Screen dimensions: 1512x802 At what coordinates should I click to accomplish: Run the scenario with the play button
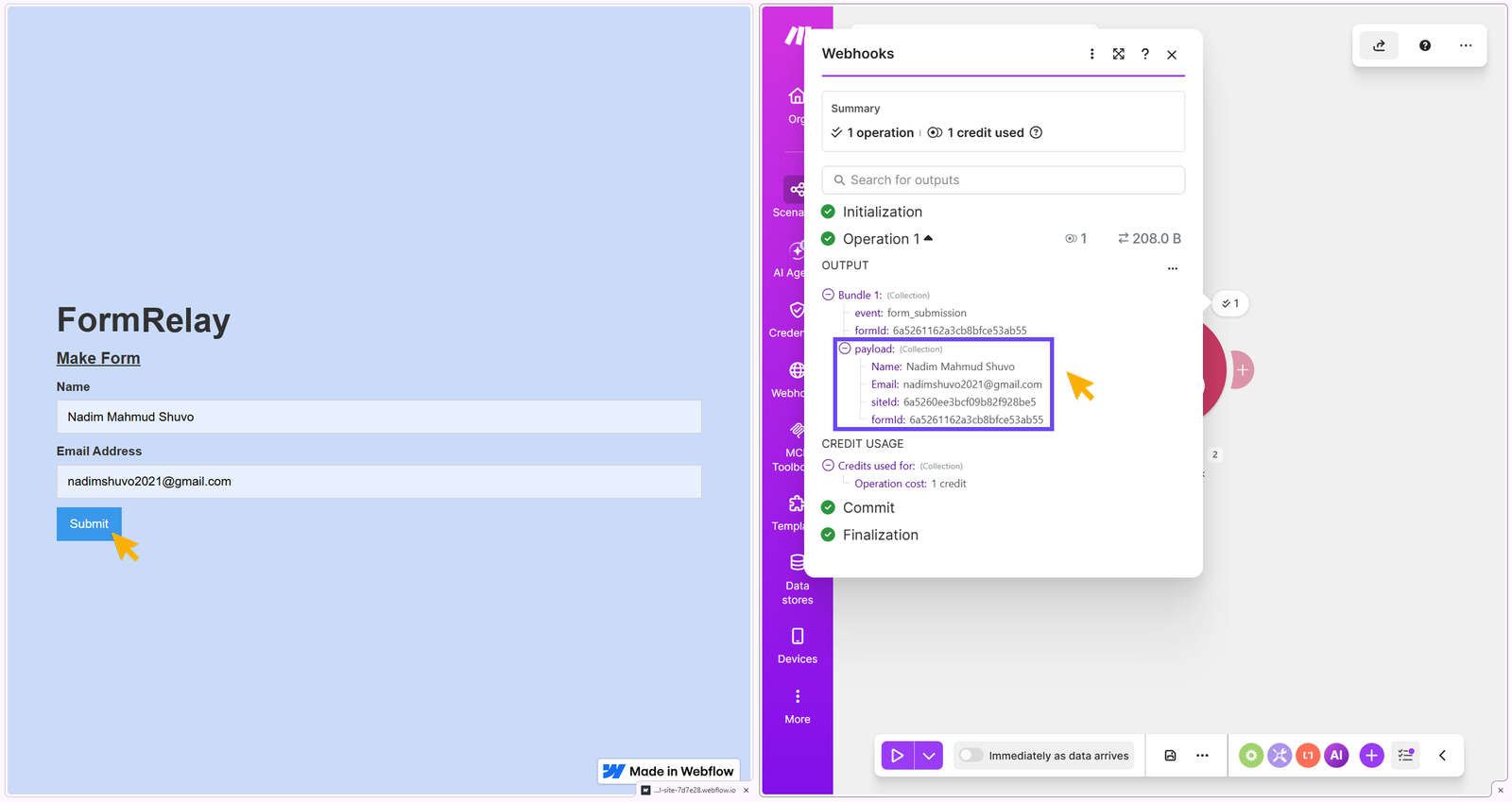point(898,756)
